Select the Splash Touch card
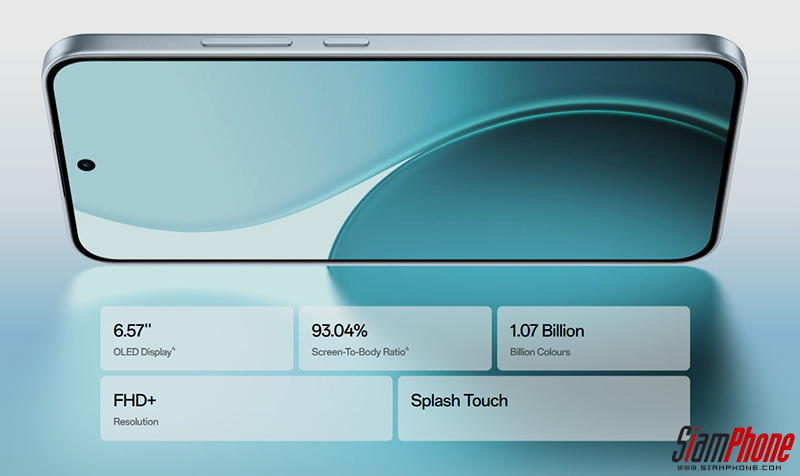Viewport: 800px width, 476px height. pyautogui.click(x=544, y=409)
